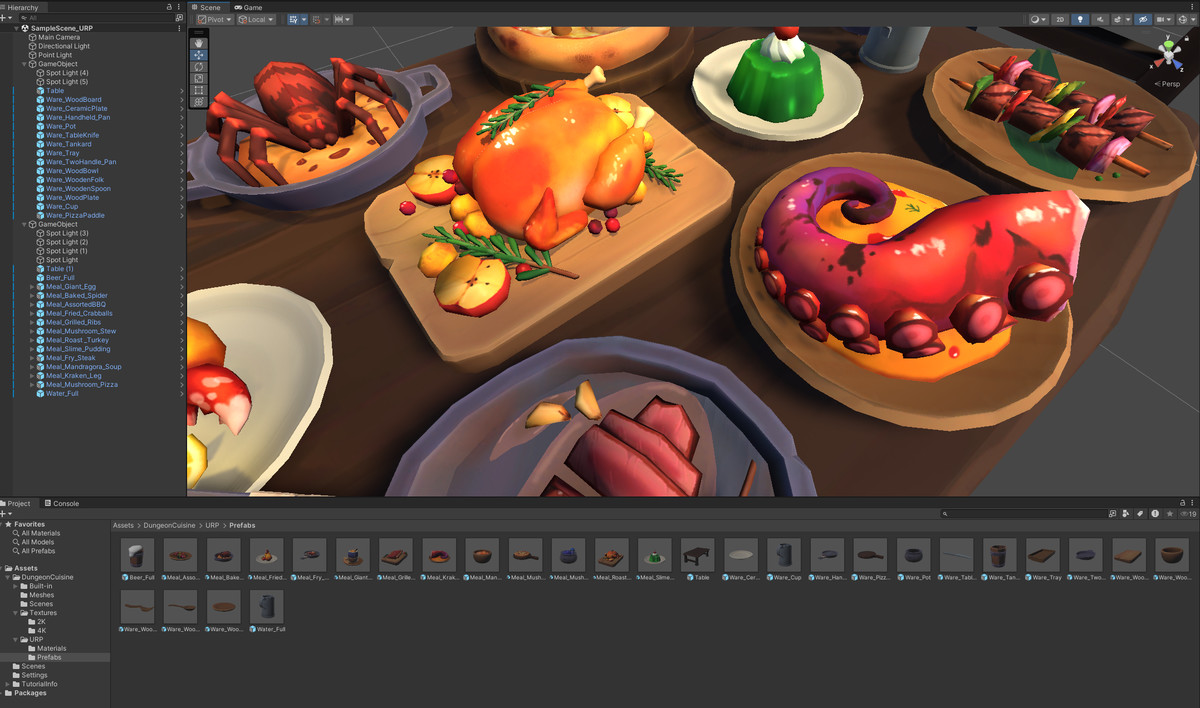Click All Materials in Favorites
The height and width of the screenshot is (708, 1200).
click(x=42, y=532)
